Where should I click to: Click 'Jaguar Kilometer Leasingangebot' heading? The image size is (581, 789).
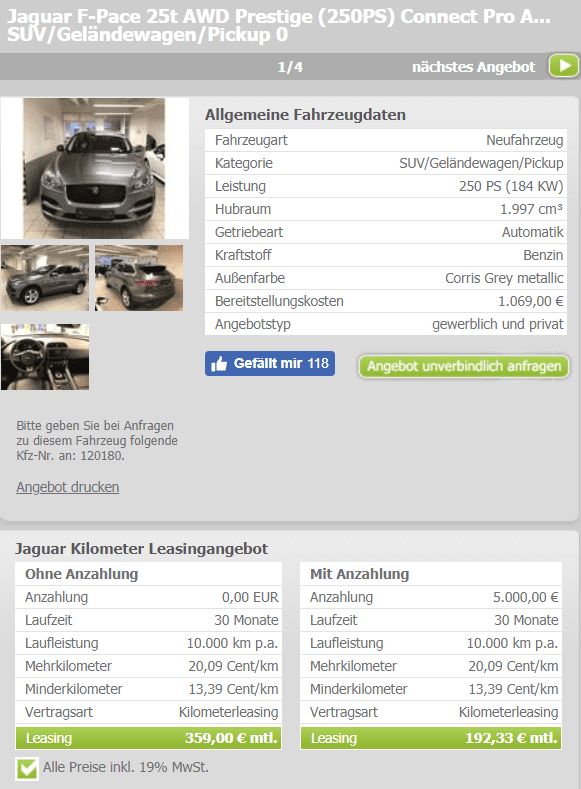(141, 548)
